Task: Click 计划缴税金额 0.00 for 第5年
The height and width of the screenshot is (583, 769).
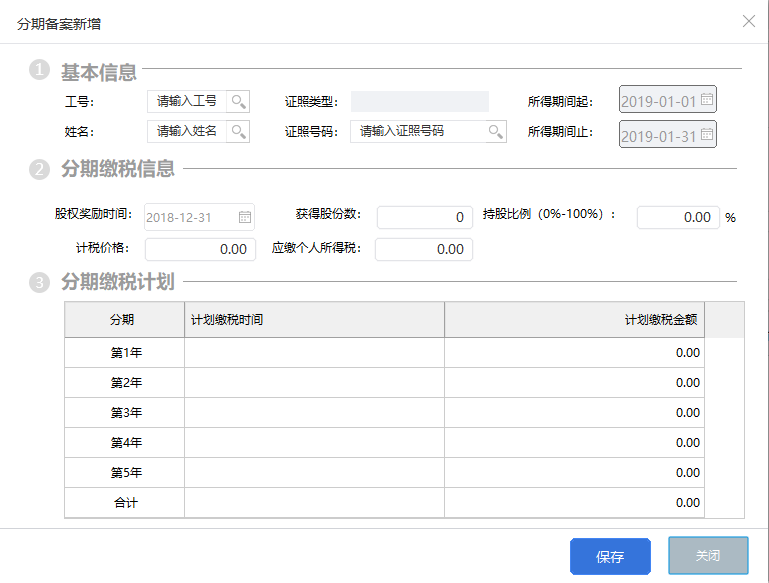Action: (574, 472)
